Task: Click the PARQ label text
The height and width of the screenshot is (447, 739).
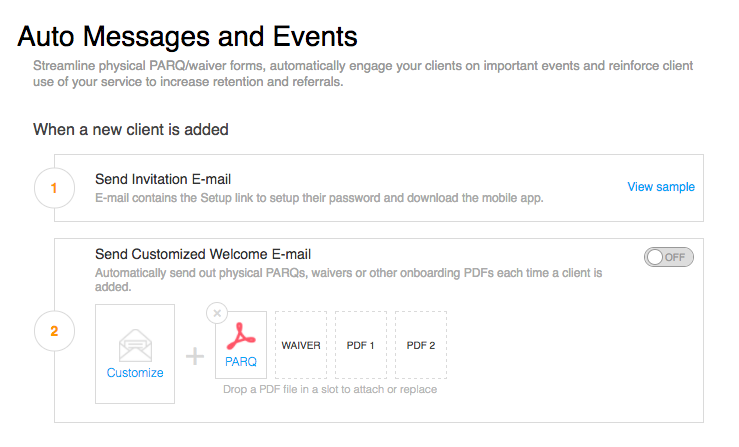Action: (241, 361)
